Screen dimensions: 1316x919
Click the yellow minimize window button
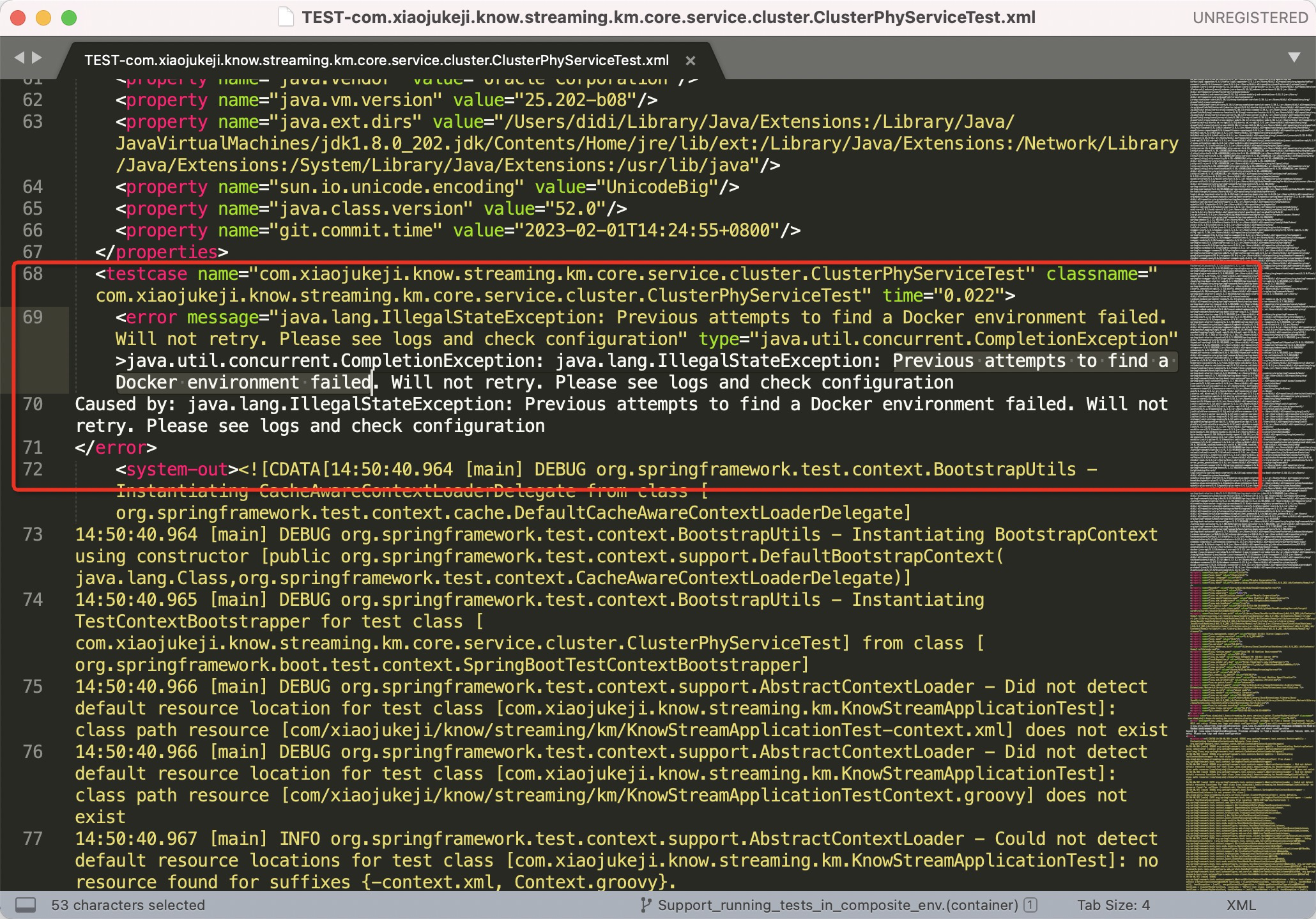pos(43,18)
